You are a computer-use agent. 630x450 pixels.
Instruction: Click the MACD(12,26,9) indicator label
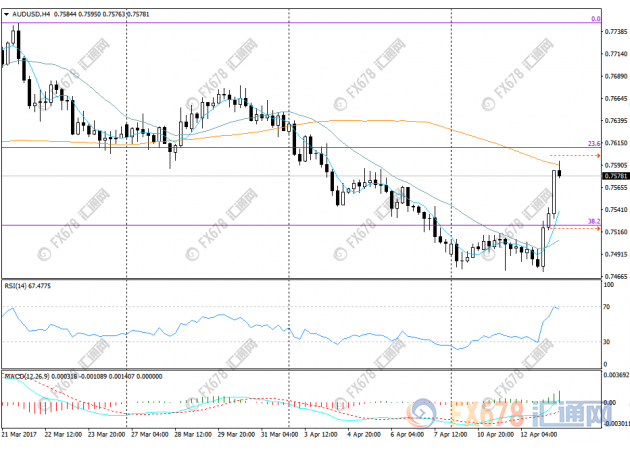[x=28, y=376]
